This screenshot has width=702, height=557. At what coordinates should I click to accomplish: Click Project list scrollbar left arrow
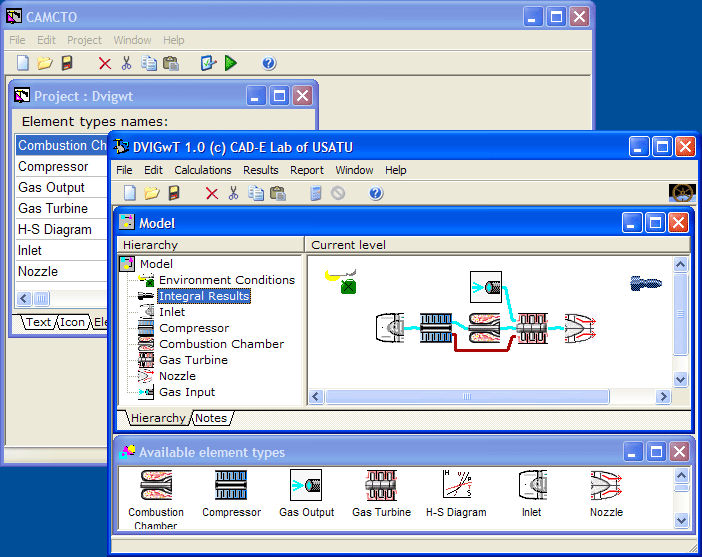coord(24,298)
